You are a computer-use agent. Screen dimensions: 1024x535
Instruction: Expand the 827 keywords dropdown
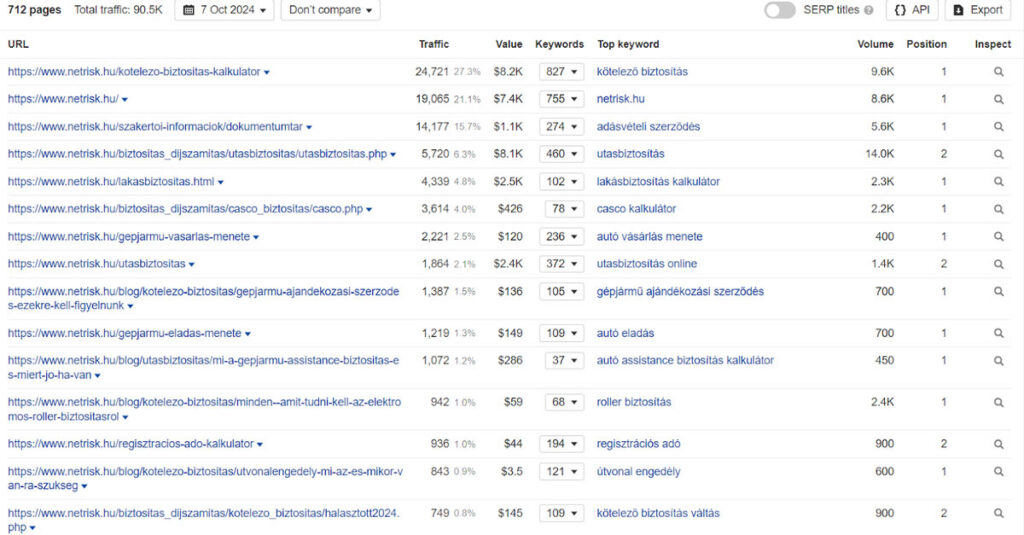tap(562, 72)
